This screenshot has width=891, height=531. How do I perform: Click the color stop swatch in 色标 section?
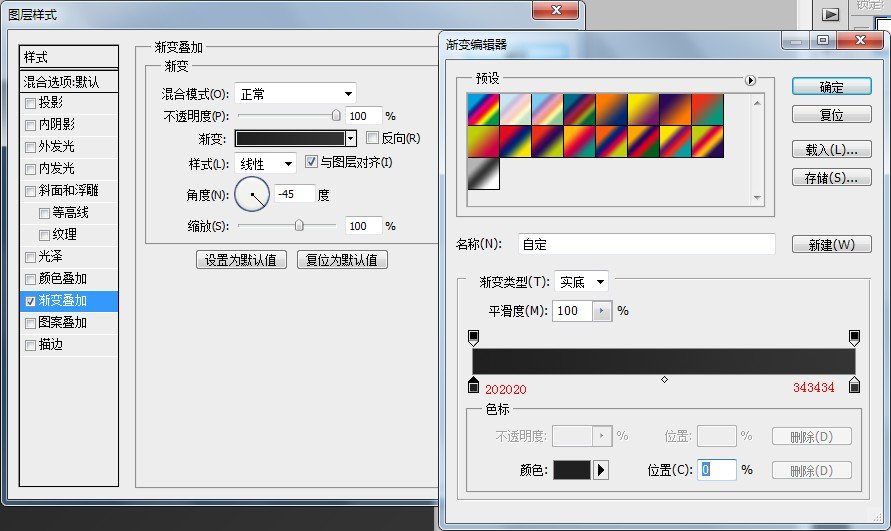(572, 470)
